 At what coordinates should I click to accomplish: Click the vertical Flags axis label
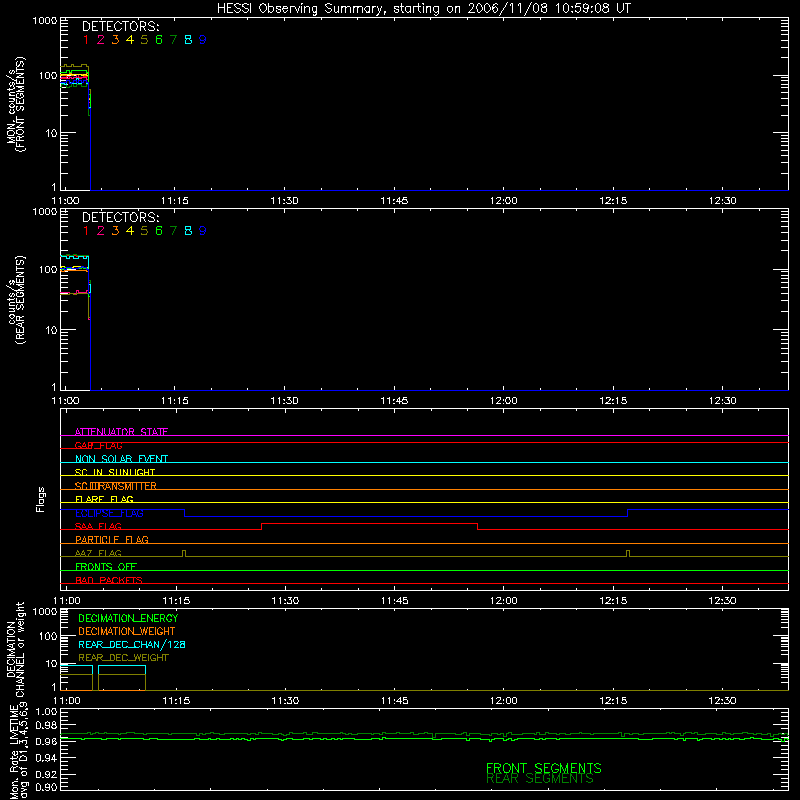pos(41,499)
